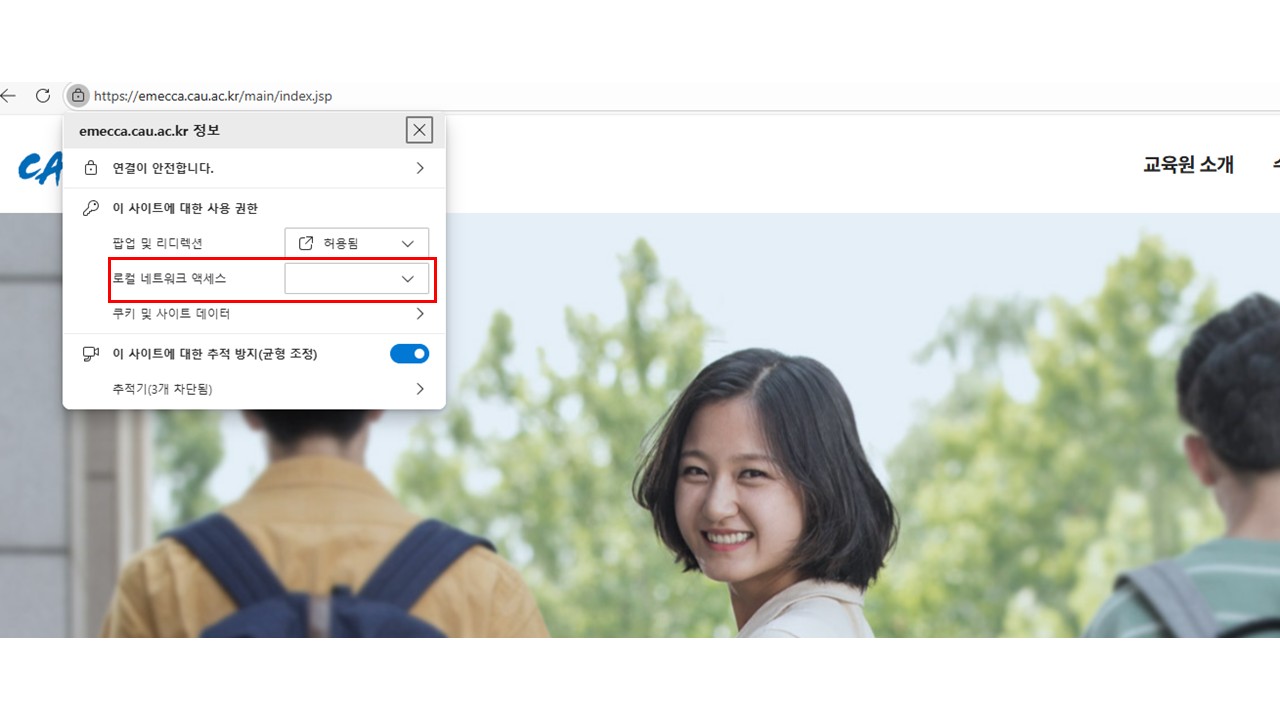This screenshot has width=1280, height=720.
Task: Click the lock icon in the address bar
Action: tap(77, 96)
